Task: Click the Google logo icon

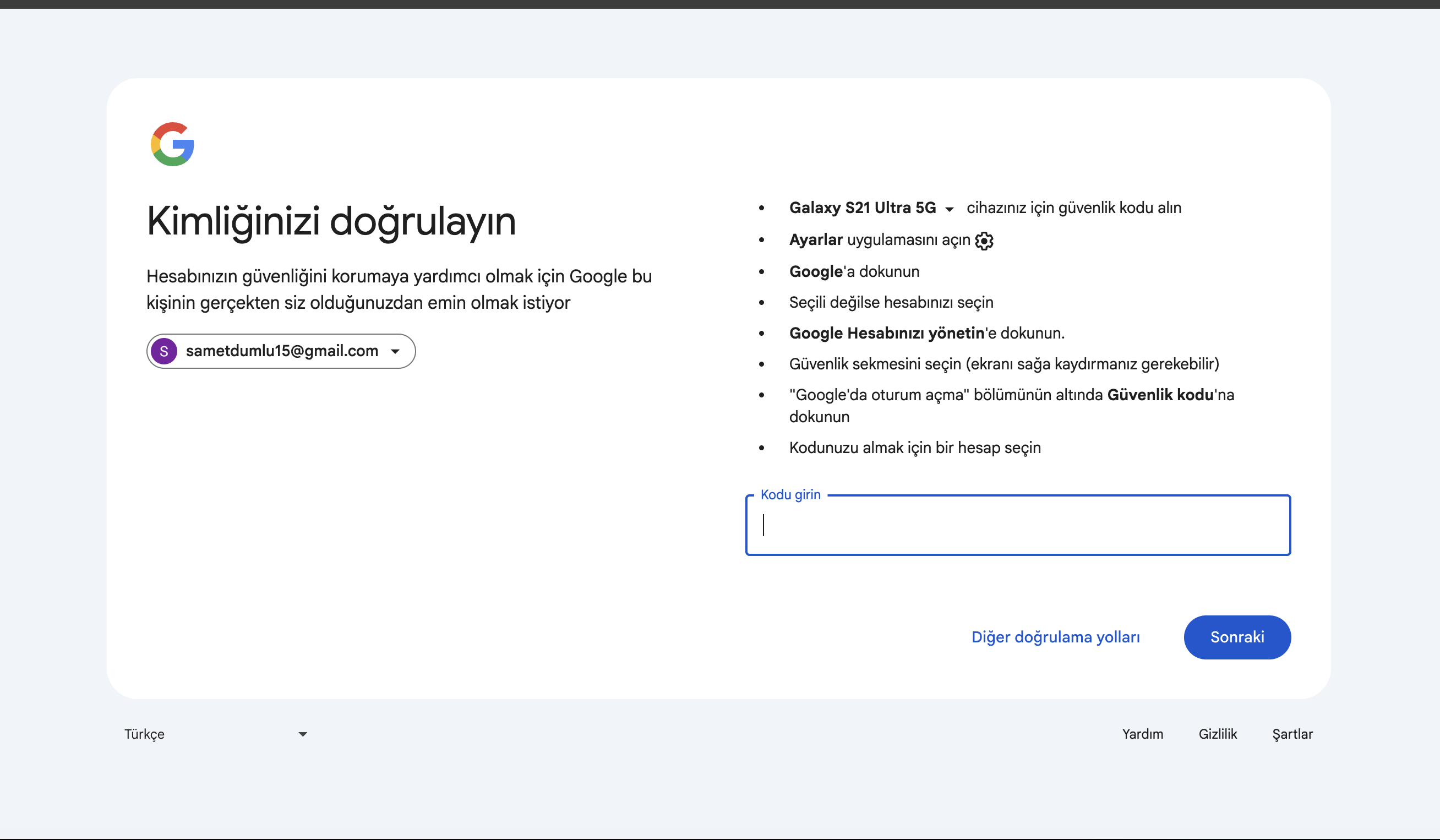Action: tap(173, 144)
